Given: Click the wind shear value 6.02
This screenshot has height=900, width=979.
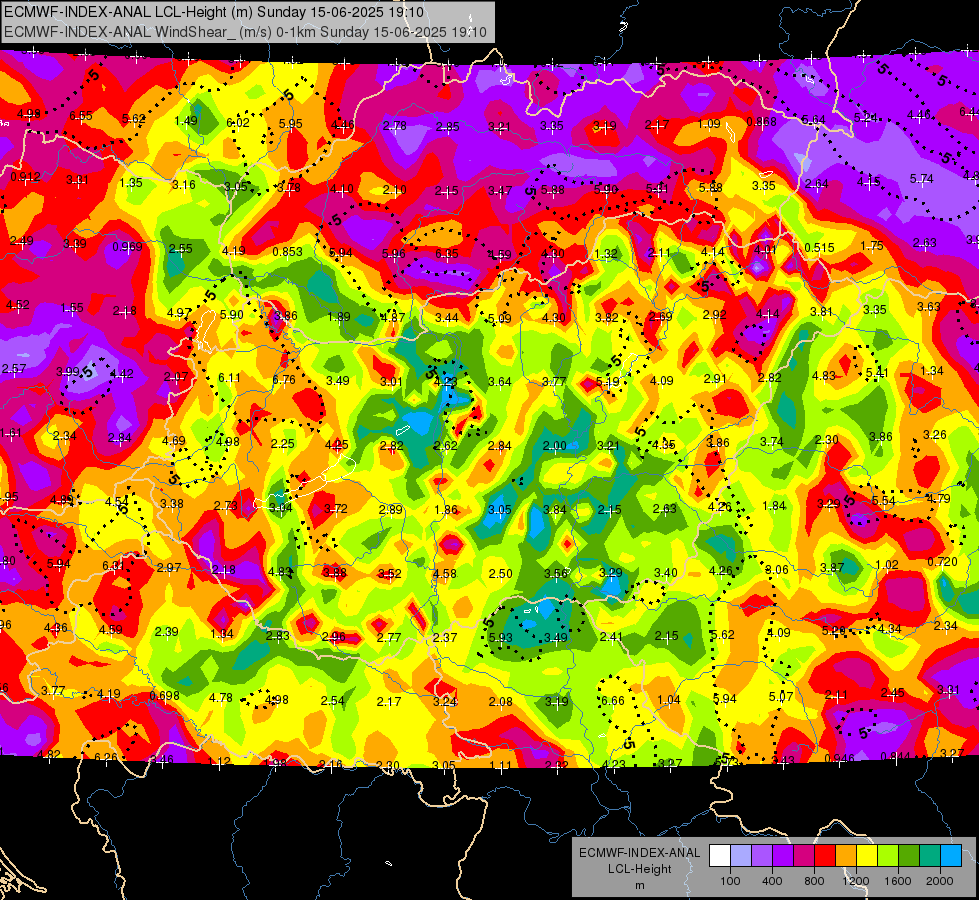Looking at the screenshot, I should pos(238,123).
